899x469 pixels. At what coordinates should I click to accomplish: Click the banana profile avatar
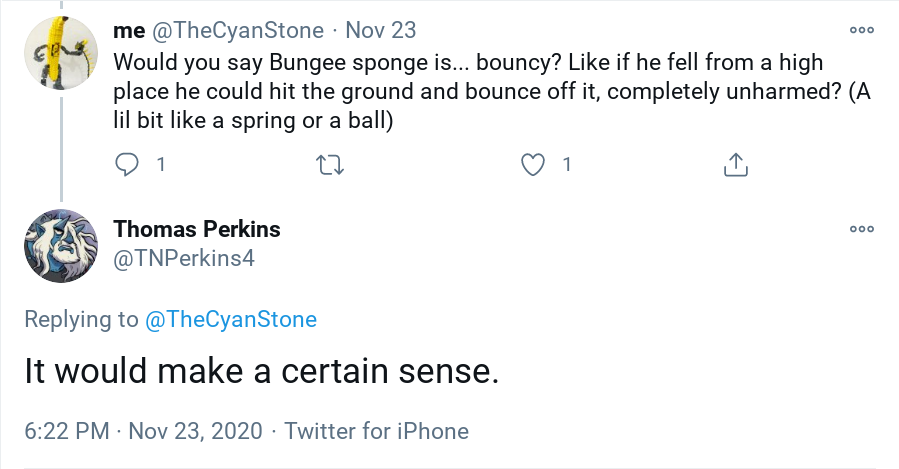tap(62, 56)
